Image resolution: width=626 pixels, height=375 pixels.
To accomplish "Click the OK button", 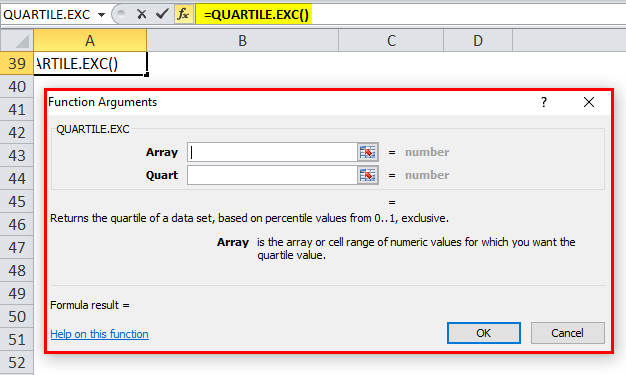I will pos(483,333).
